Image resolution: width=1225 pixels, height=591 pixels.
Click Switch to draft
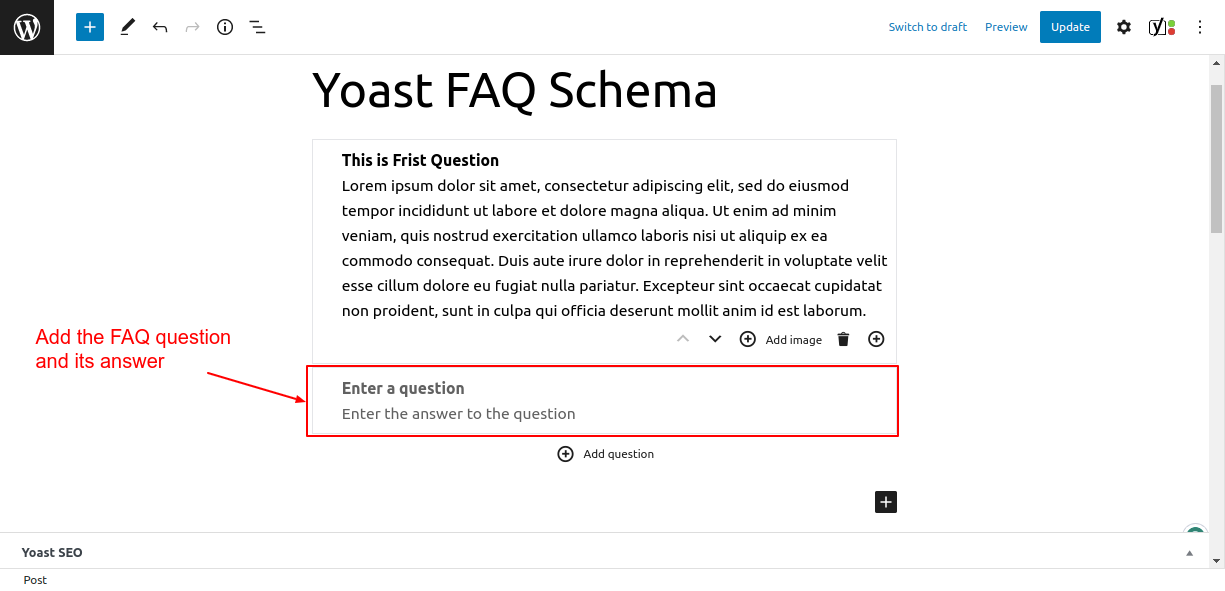click(928, 27)
